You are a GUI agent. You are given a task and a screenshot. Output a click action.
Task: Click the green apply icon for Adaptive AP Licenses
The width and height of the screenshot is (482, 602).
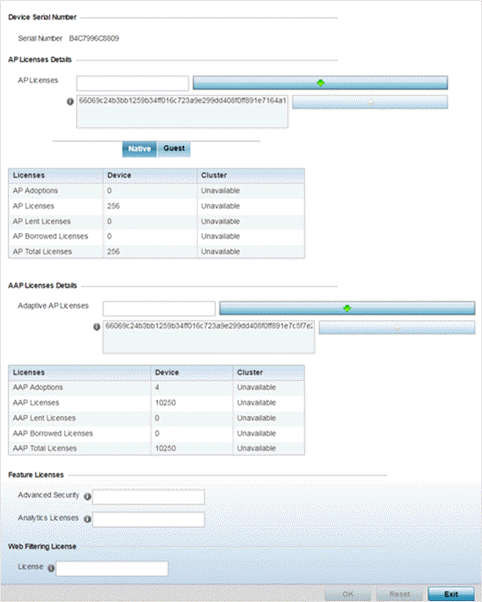point(347,308)
